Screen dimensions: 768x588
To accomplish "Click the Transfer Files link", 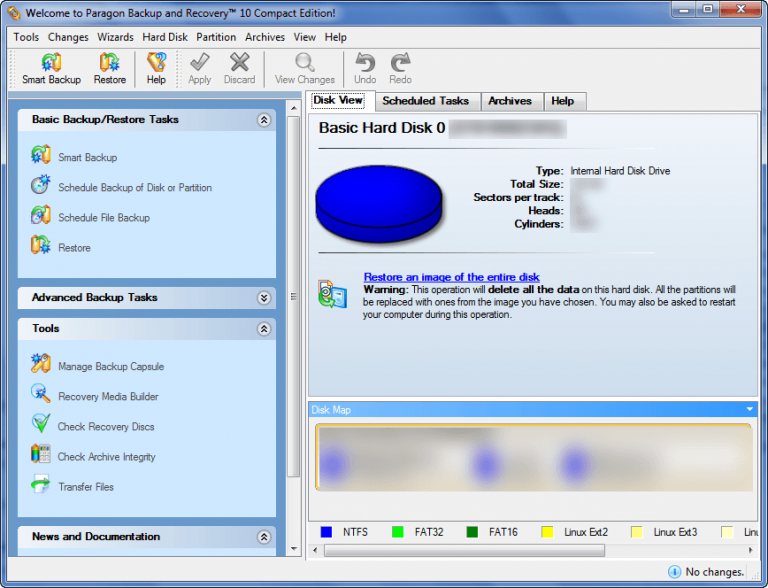I will (x=86, y=487).
